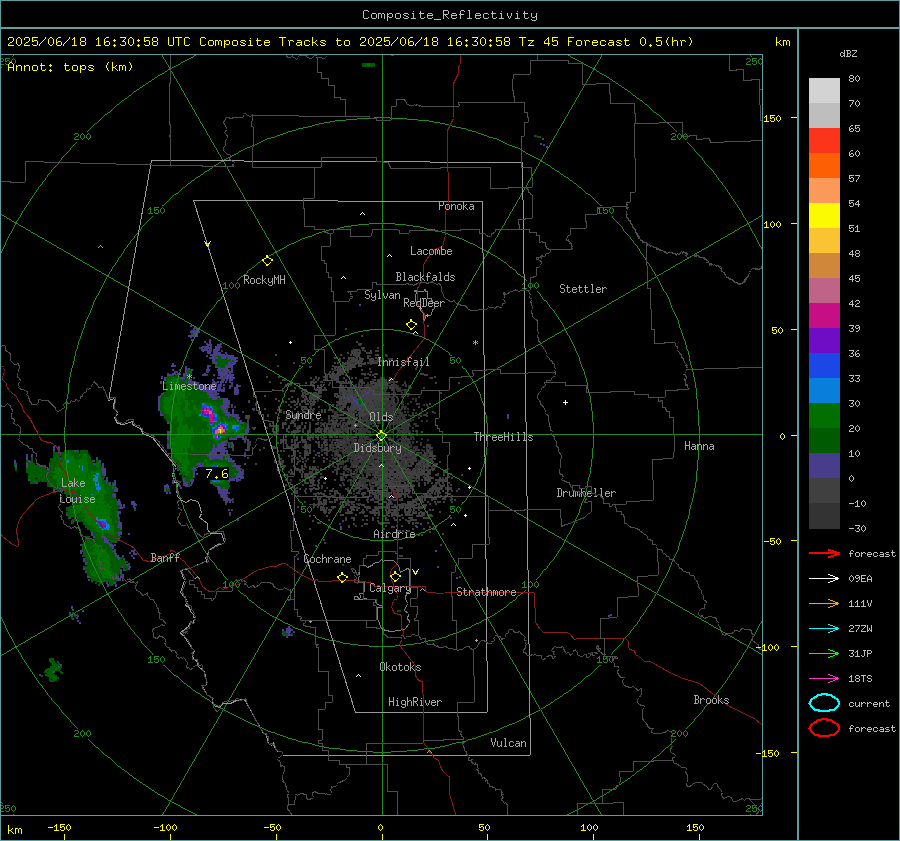Click the yellow diamond marker below RedDeer
The width and height of the screenshot is (900, 841).
click(x=412, y=325)
